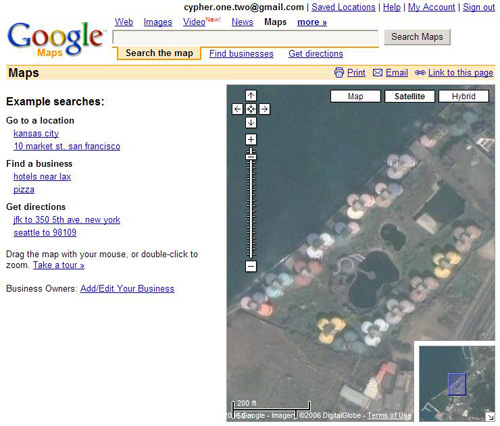
Task: Open Link to this page
Action: coord(461,72)
